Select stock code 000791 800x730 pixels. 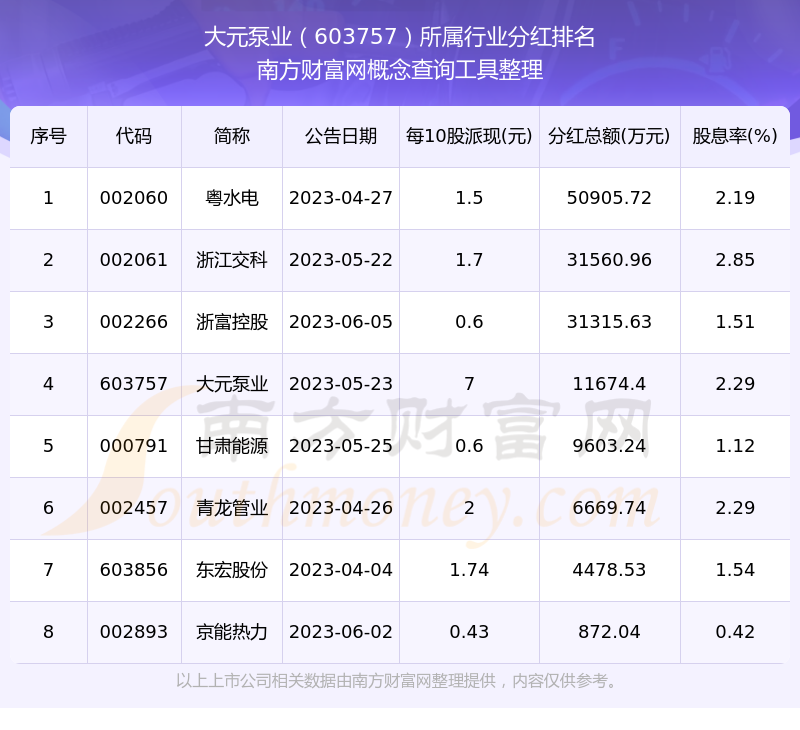(134, 446)
